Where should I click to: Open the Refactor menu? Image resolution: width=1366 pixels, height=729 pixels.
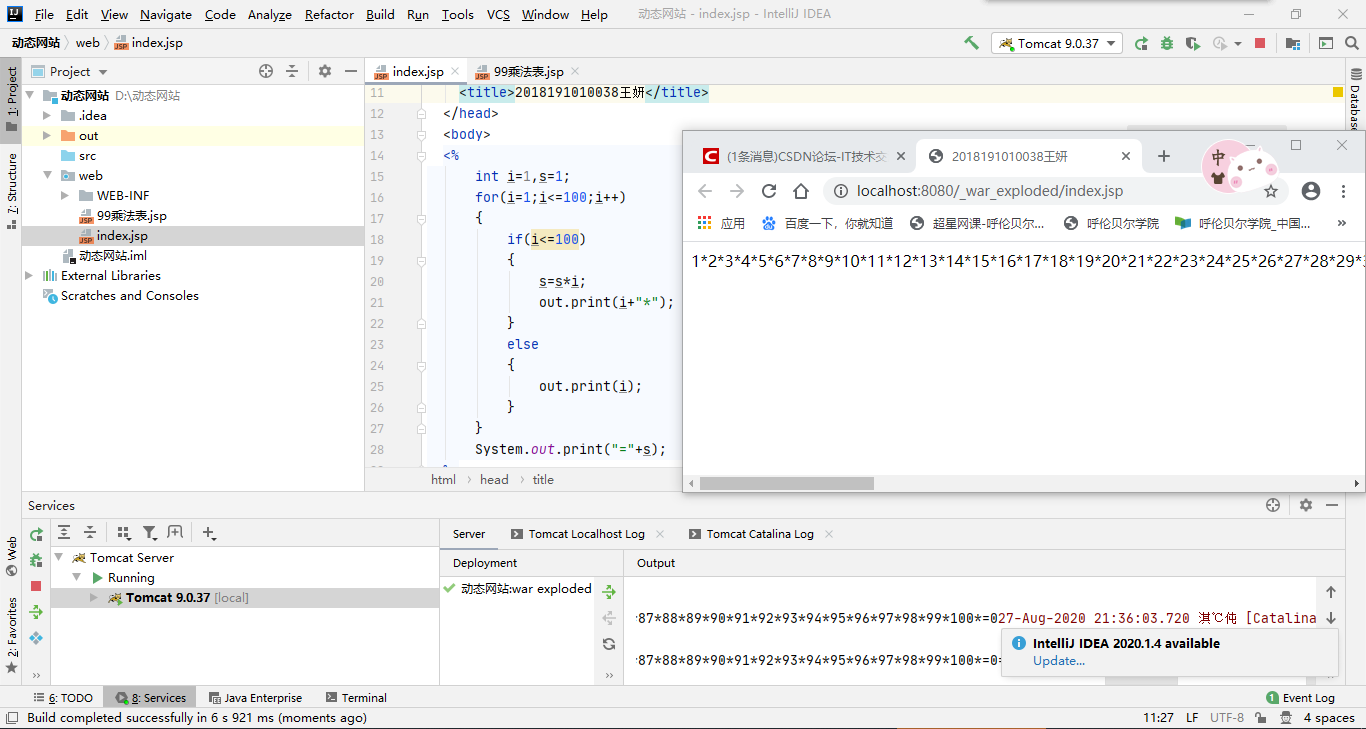pyautogui.click(x=329, y=14)
